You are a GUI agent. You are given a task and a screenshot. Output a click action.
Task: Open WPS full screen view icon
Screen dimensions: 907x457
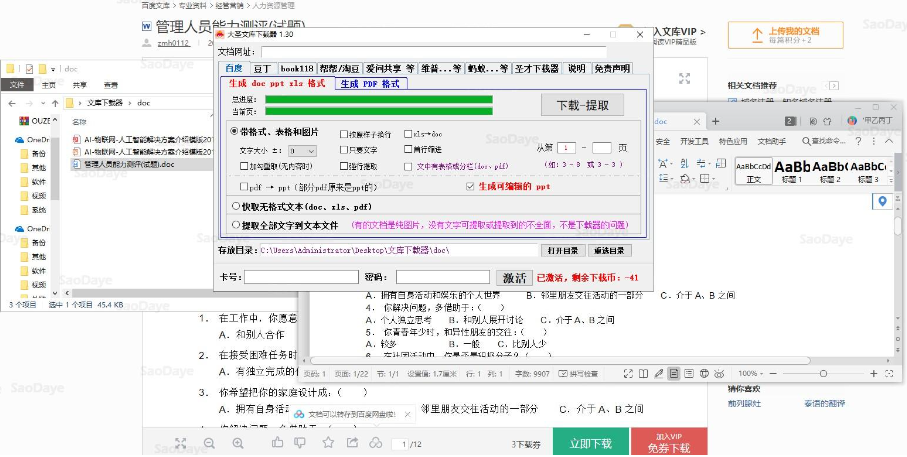(628, 374)
